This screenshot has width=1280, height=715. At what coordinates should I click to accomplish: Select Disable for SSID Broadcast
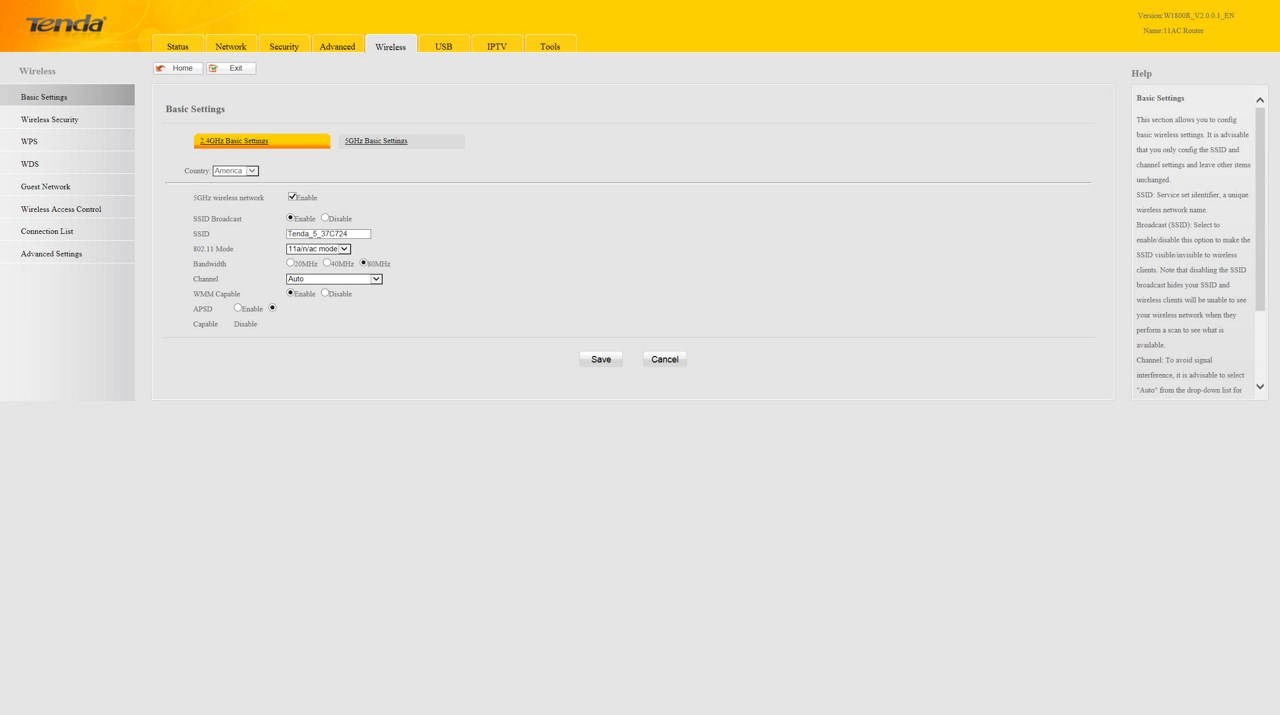[325, 218]
